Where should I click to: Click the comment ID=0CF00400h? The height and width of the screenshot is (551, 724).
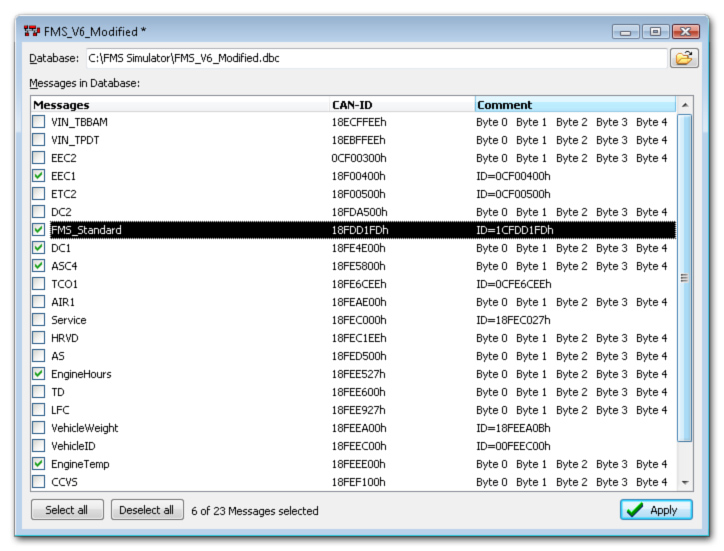(x=513, y=176)
